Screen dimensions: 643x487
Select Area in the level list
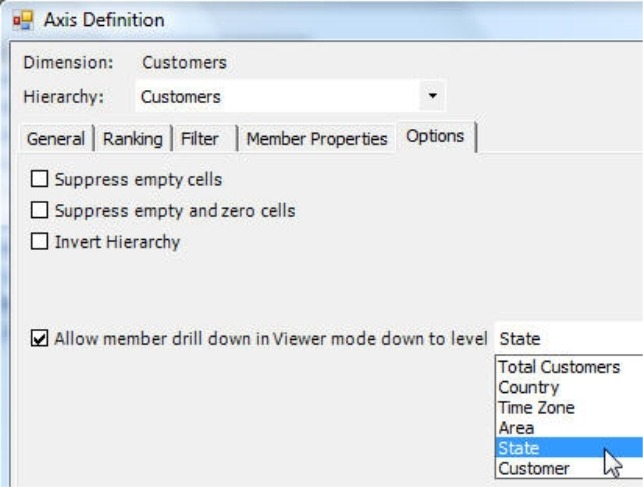(516, 428)
